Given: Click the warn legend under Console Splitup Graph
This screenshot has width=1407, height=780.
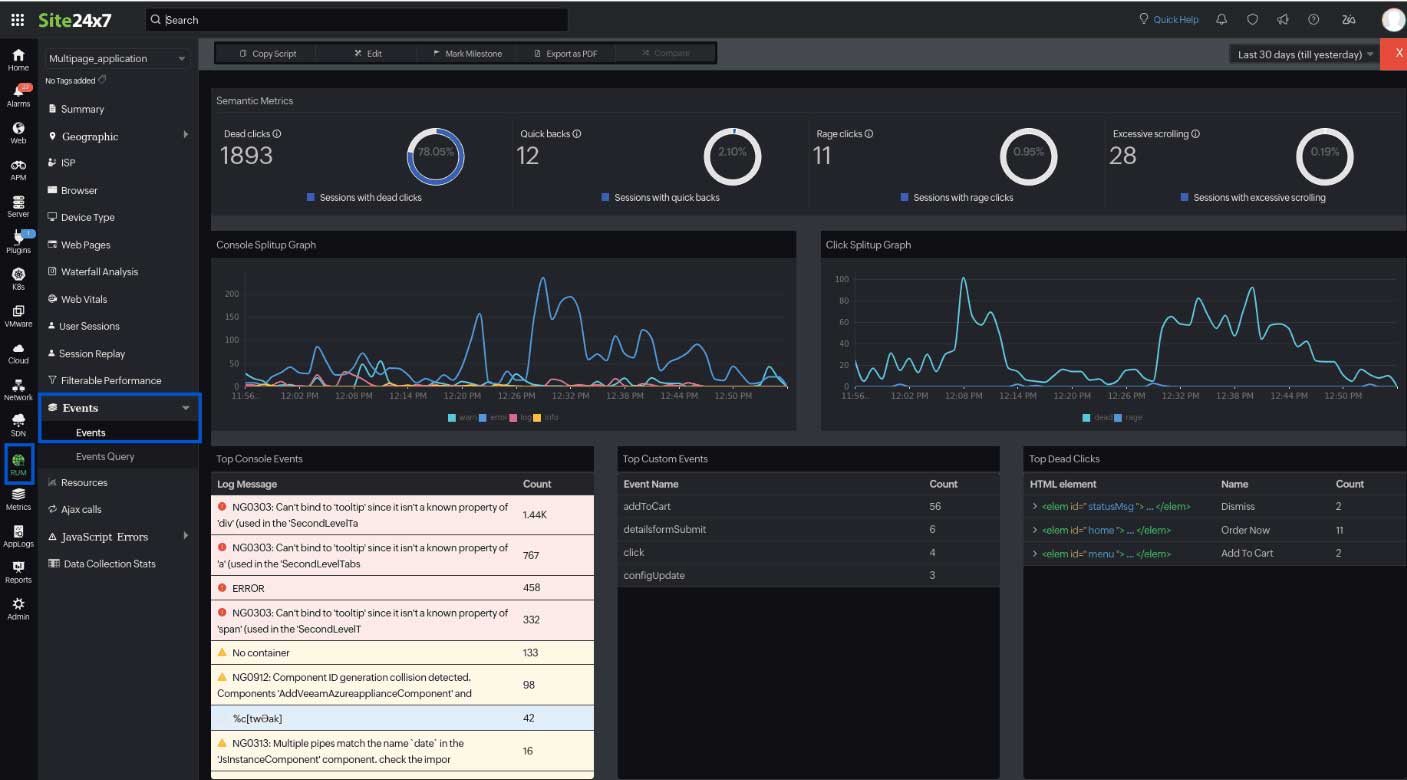Looking at the screenshot, I should (461, 417).
